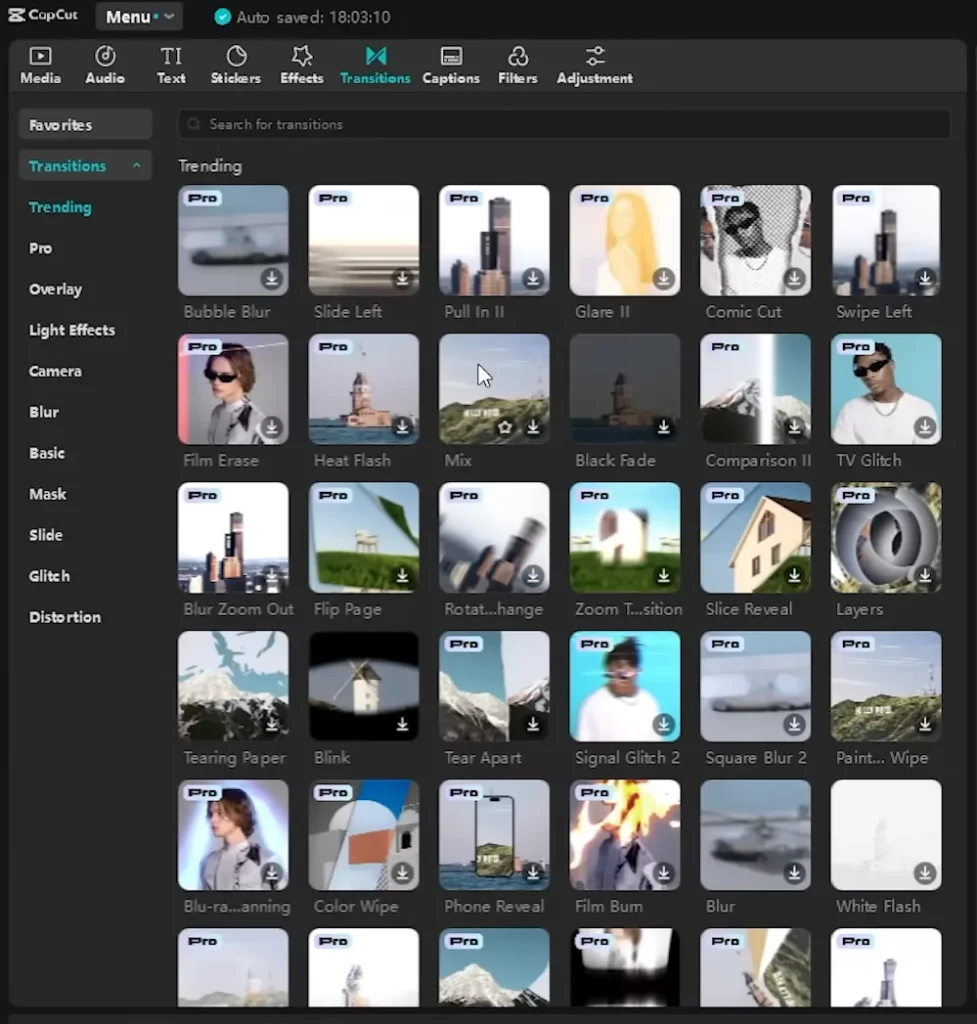
Task: Open the Menu dropdown
Action: [138, 16]
